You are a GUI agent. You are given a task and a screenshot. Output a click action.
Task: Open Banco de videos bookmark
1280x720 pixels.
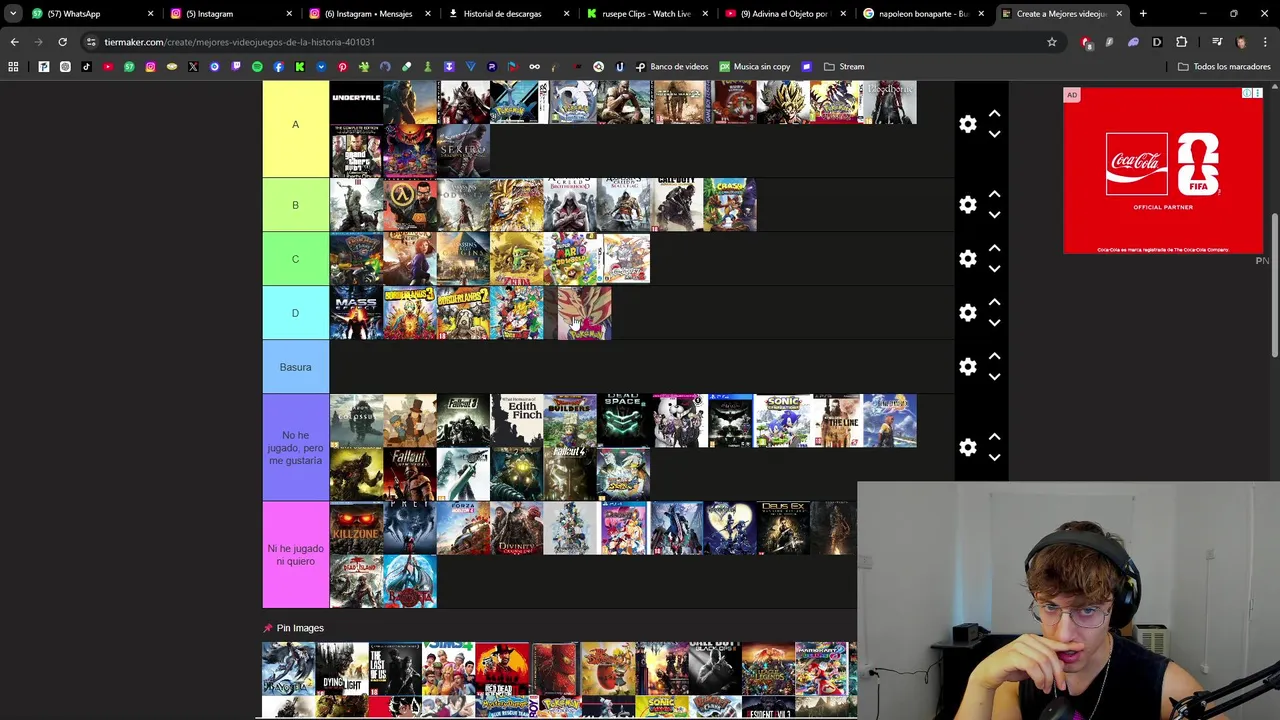pos(672,67)
